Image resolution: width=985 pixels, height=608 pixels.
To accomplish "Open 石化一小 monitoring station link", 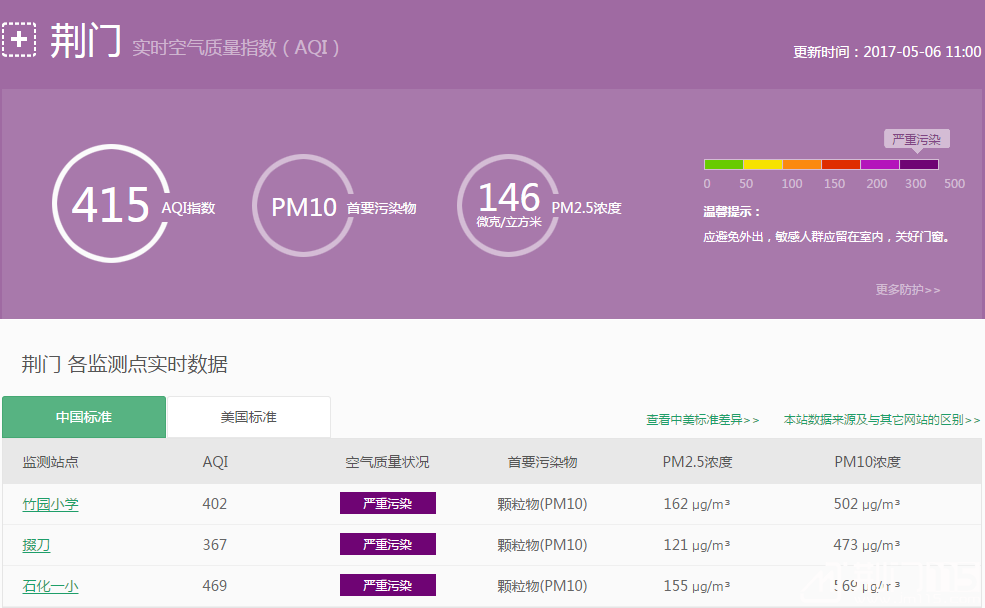I will 50,586.
